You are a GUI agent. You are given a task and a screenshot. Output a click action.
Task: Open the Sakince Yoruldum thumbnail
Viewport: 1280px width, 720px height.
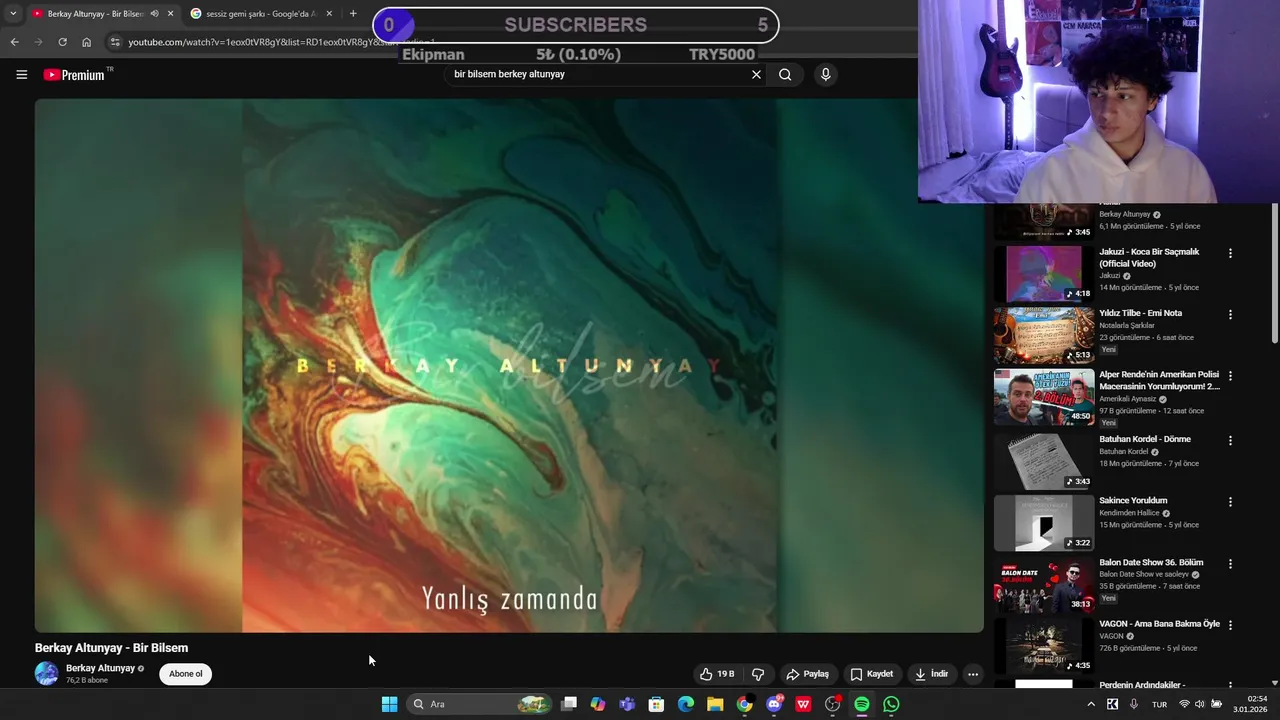tap(1043, 523)
